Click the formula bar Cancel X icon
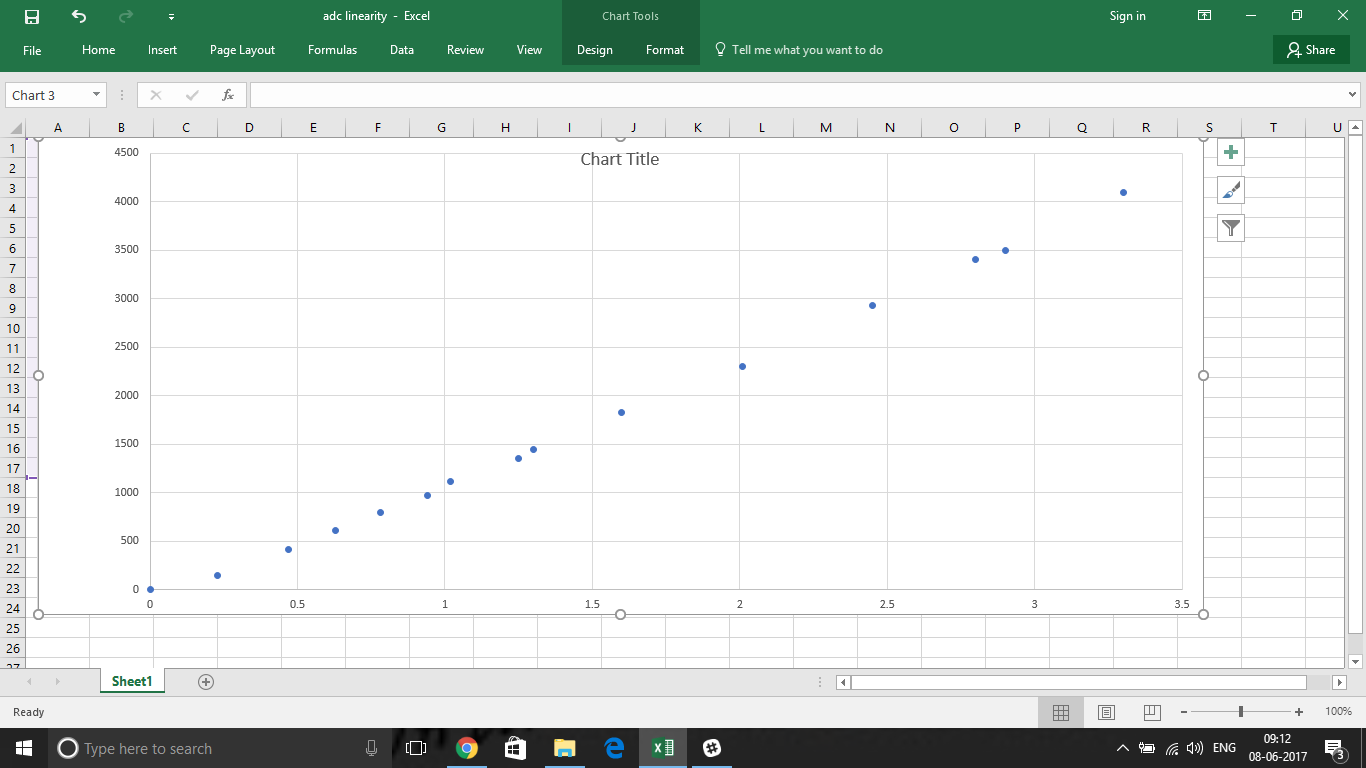Image resolution: width=1366 pixels, height=768 pixels. [156, 95]
